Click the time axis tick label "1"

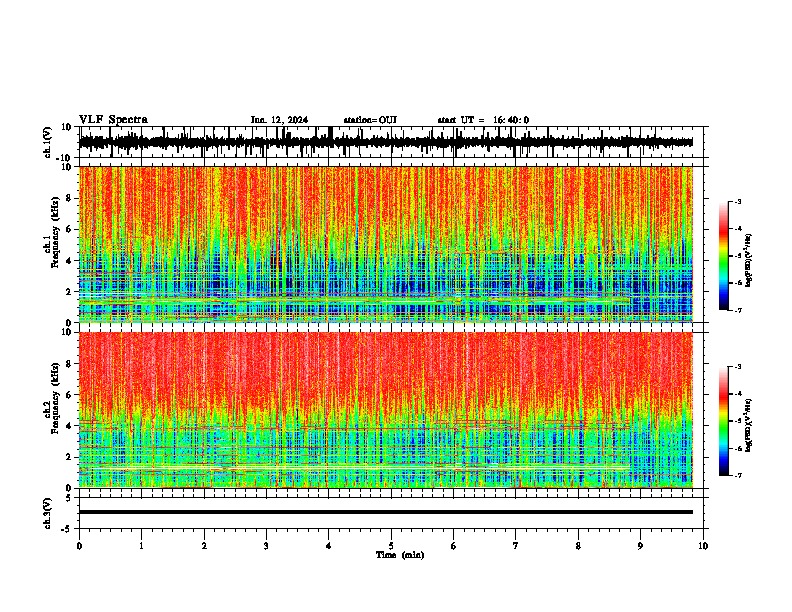[141, 546]
